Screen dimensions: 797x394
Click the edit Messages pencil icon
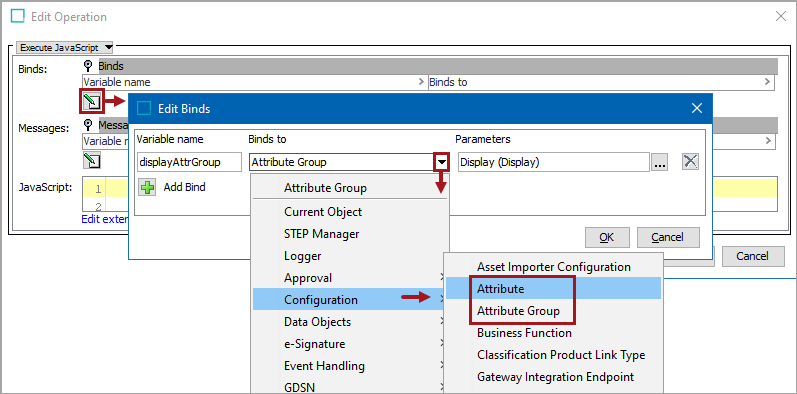pos(91,161)
